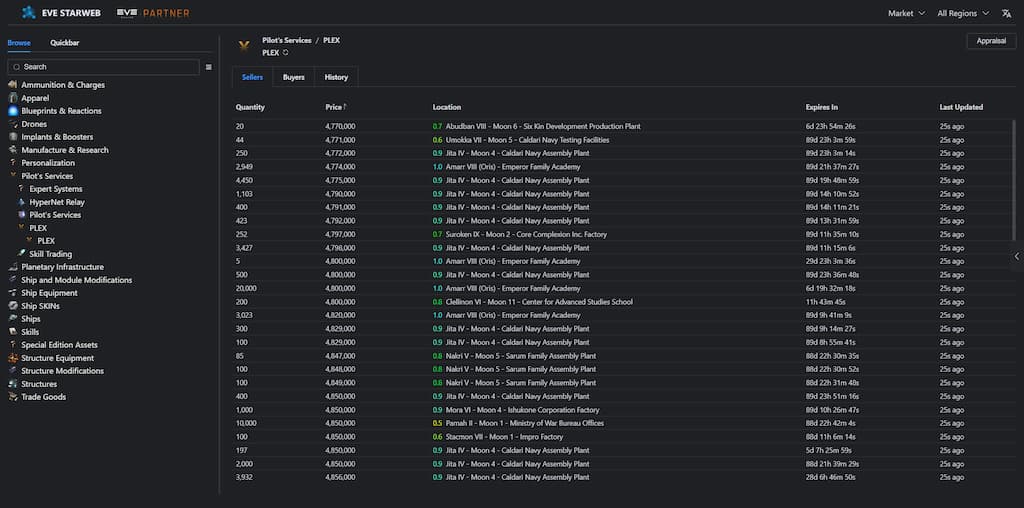Click the Ship SKINs icon
This screenshot has height=508, width=1024.
point(12,306)
